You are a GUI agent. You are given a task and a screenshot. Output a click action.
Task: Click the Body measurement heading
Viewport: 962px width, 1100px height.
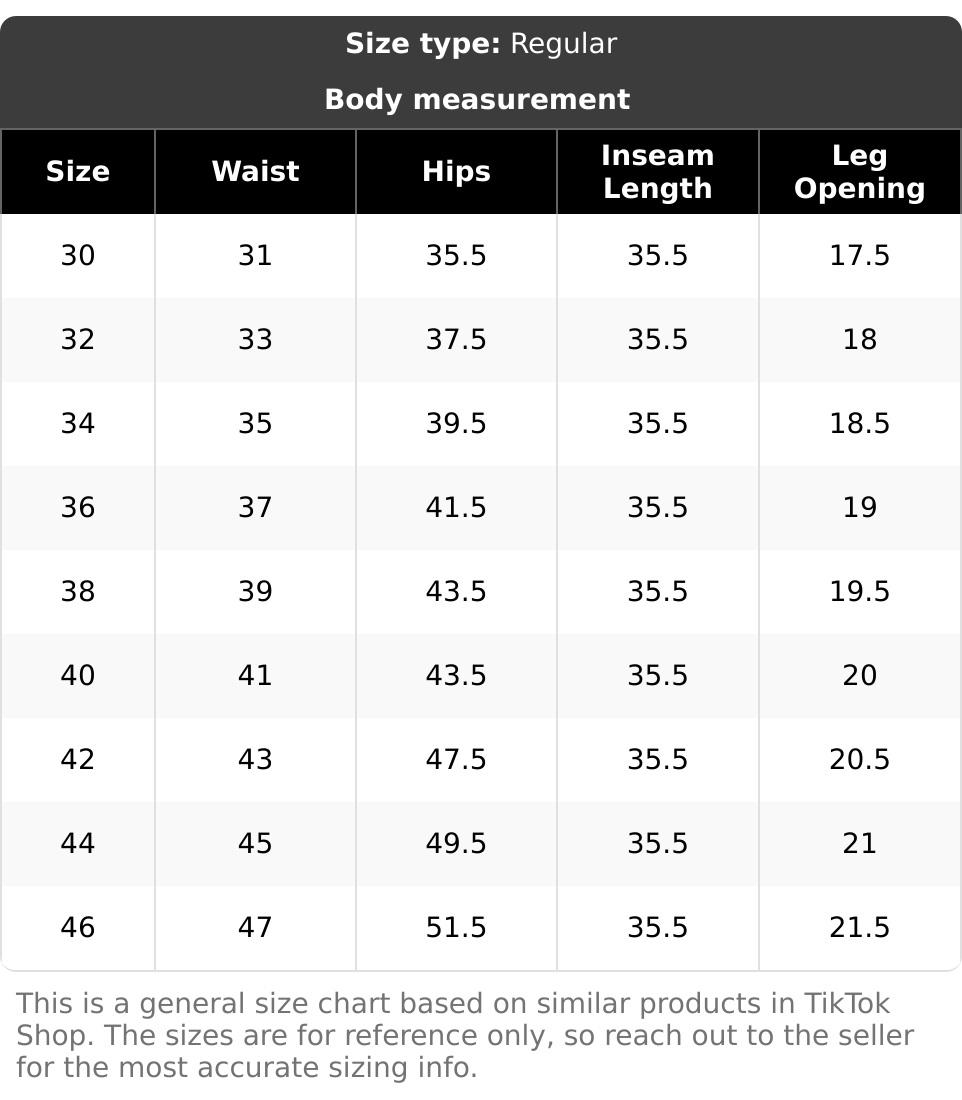point(477,100)
